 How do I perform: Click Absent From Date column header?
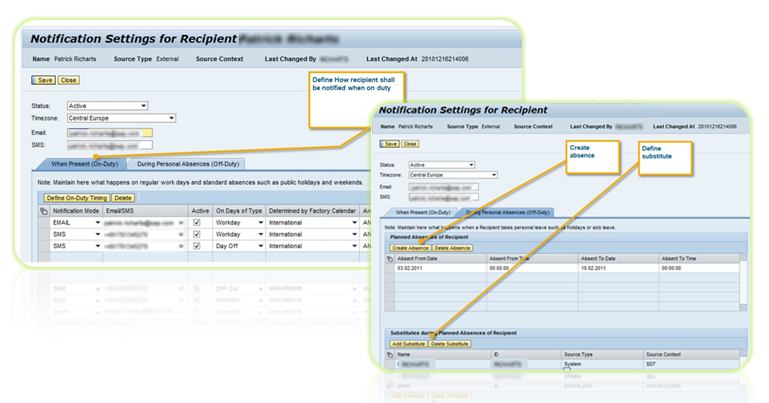440,258
